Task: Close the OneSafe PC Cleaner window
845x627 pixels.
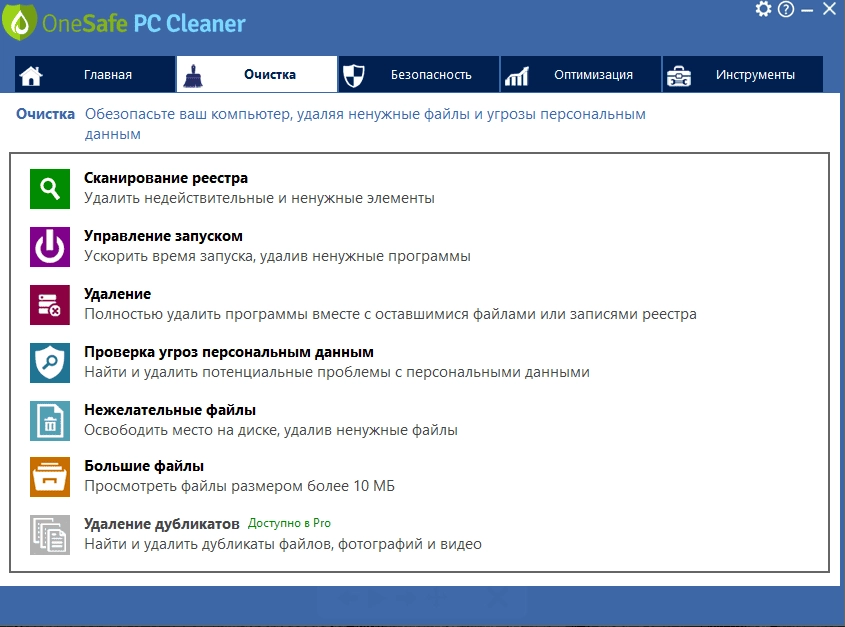Action: 829,9
